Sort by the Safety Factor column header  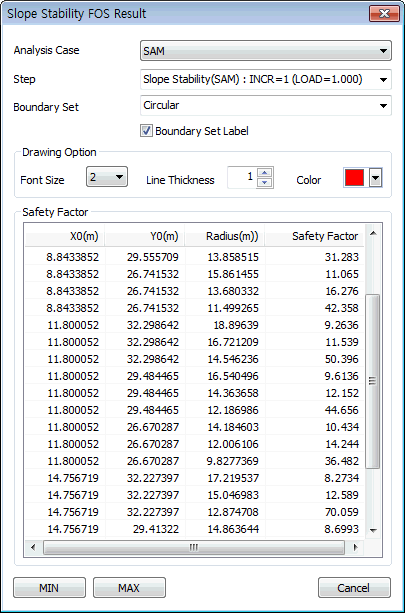314,236
